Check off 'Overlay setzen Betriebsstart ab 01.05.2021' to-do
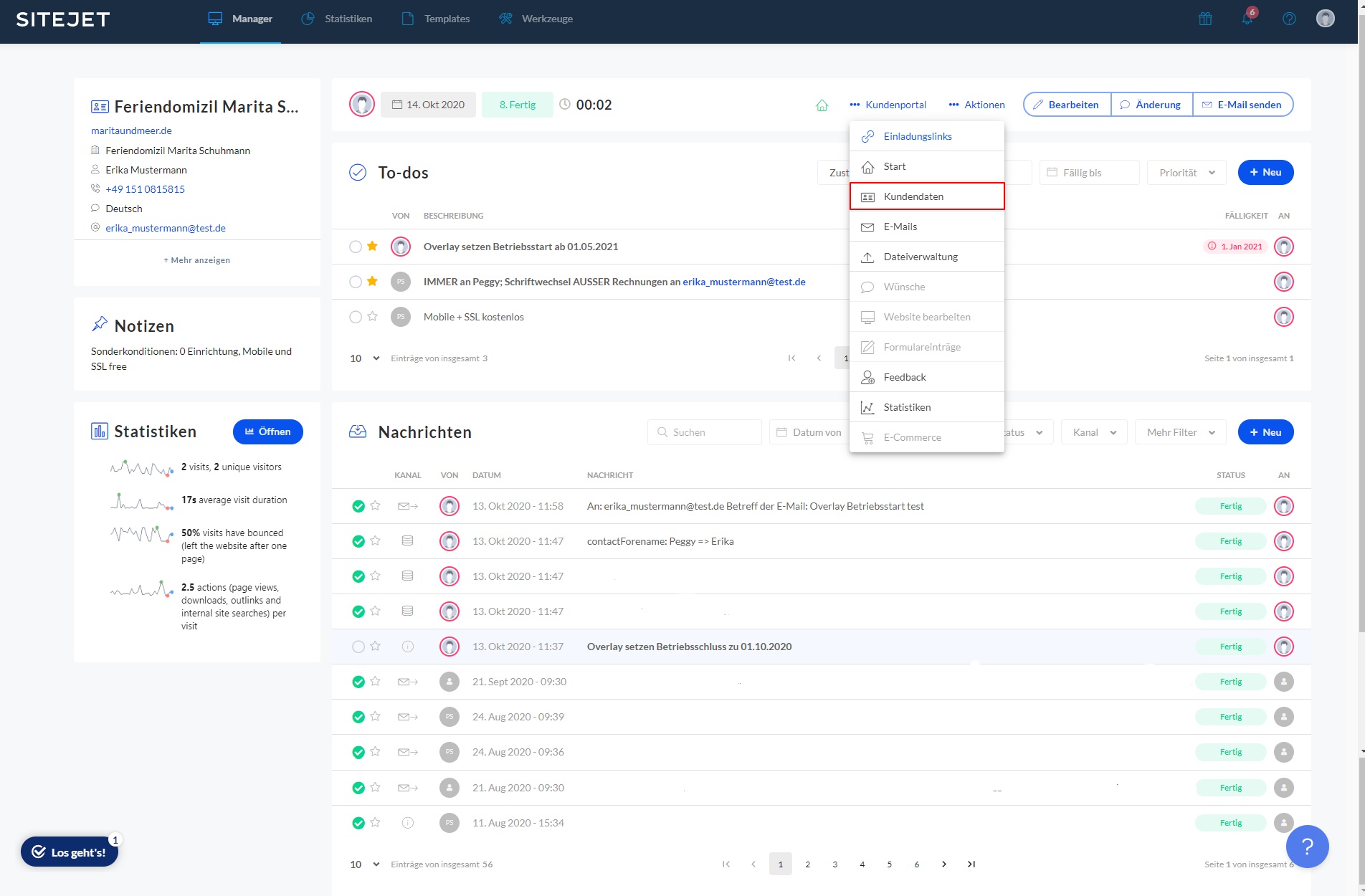1365x896 pixels. tap(356, 247)
